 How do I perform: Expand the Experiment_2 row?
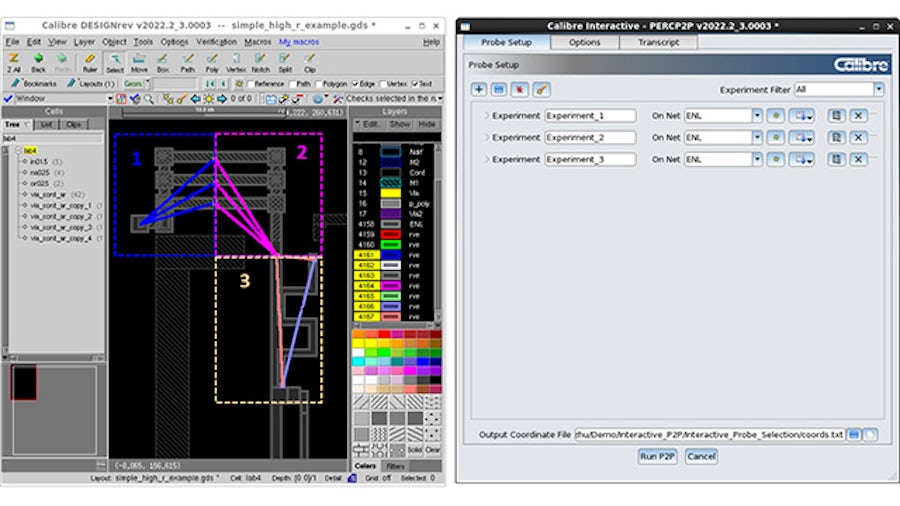tap(486, 138)
